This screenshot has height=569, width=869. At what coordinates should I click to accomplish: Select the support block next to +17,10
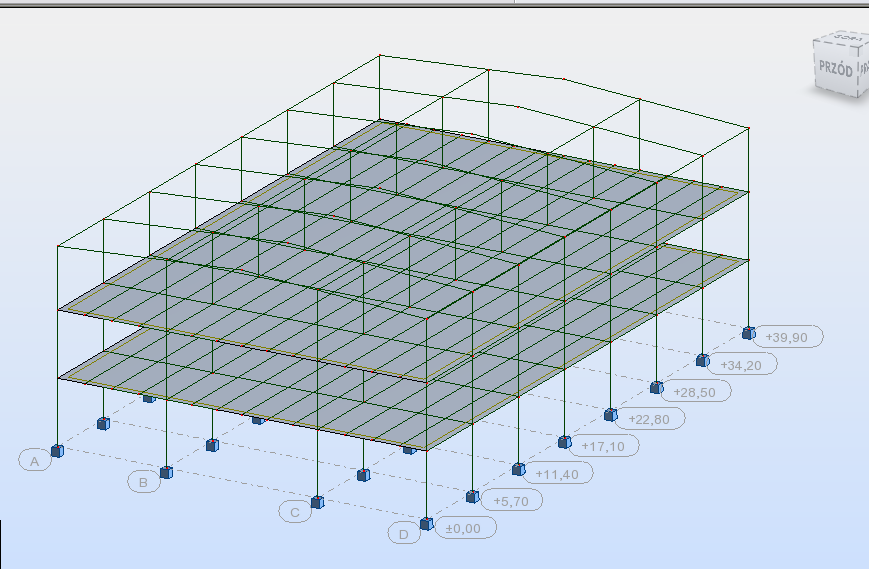click(564, 442)
